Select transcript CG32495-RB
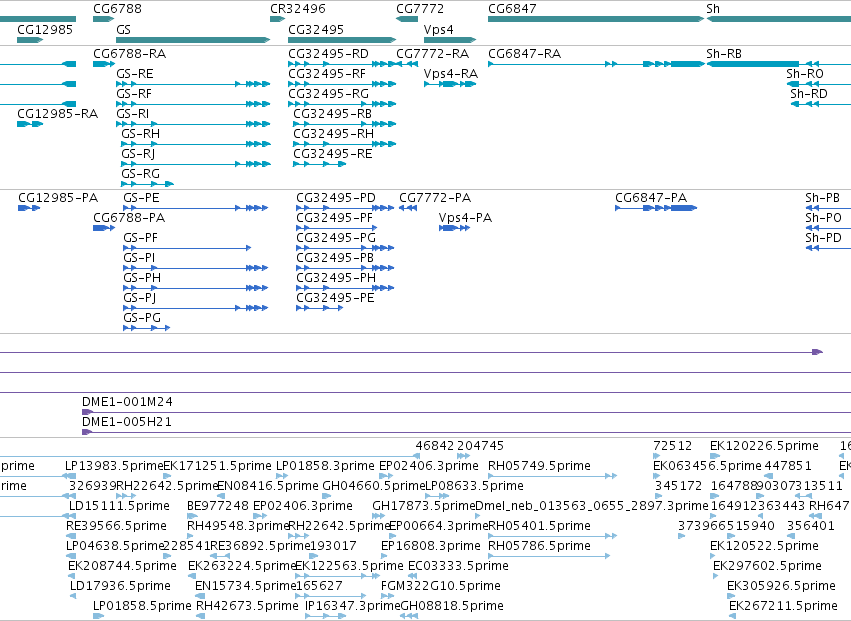 tap(345, 124)
